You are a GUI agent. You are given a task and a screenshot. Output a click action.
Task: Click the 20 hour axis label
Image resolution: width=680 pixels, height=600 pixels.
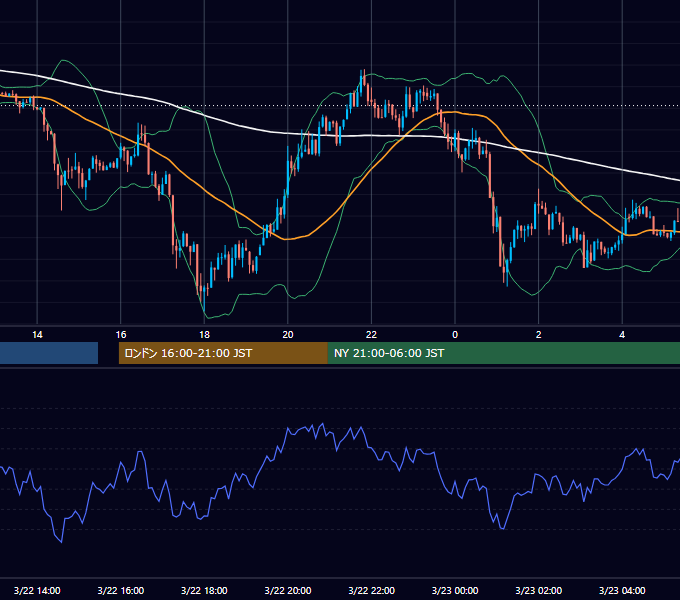coord(288,335)
